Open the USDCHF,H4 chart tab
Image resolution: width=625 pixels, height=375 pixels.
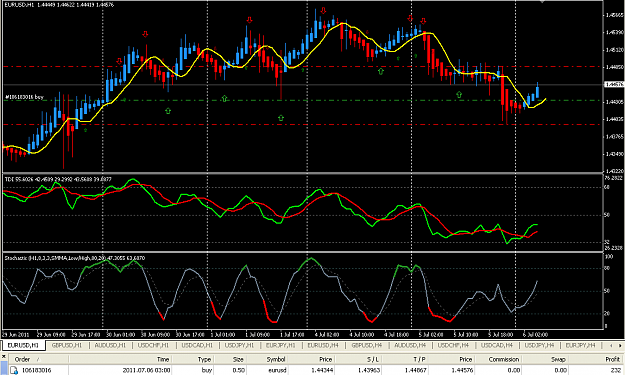tap(453, 346)
